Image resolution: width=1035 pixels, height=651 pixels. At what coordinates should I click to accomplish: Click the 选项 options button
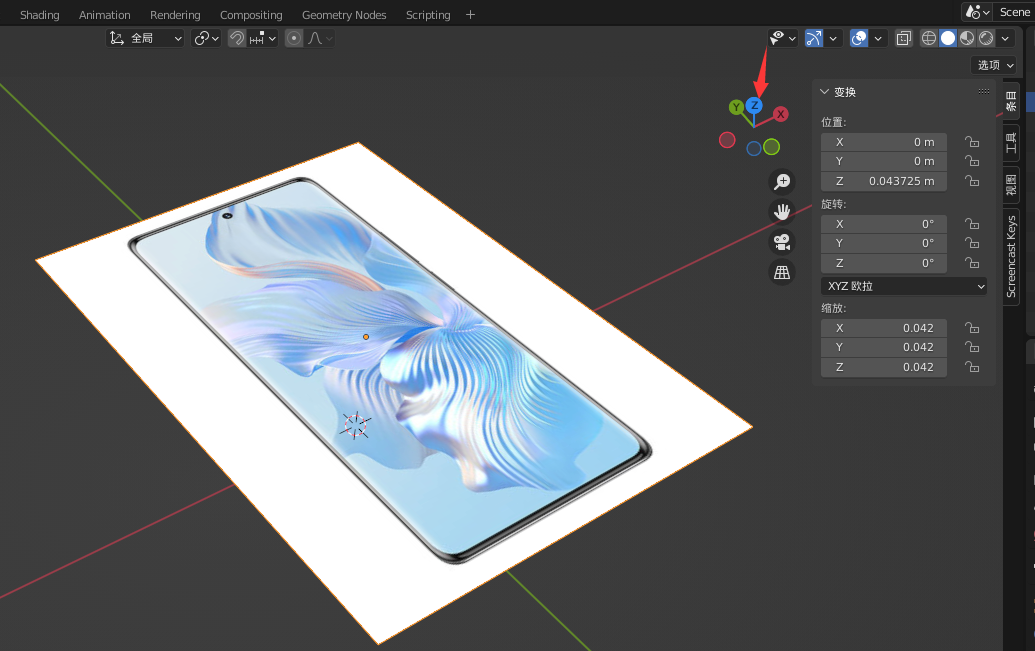pos(994,65)
